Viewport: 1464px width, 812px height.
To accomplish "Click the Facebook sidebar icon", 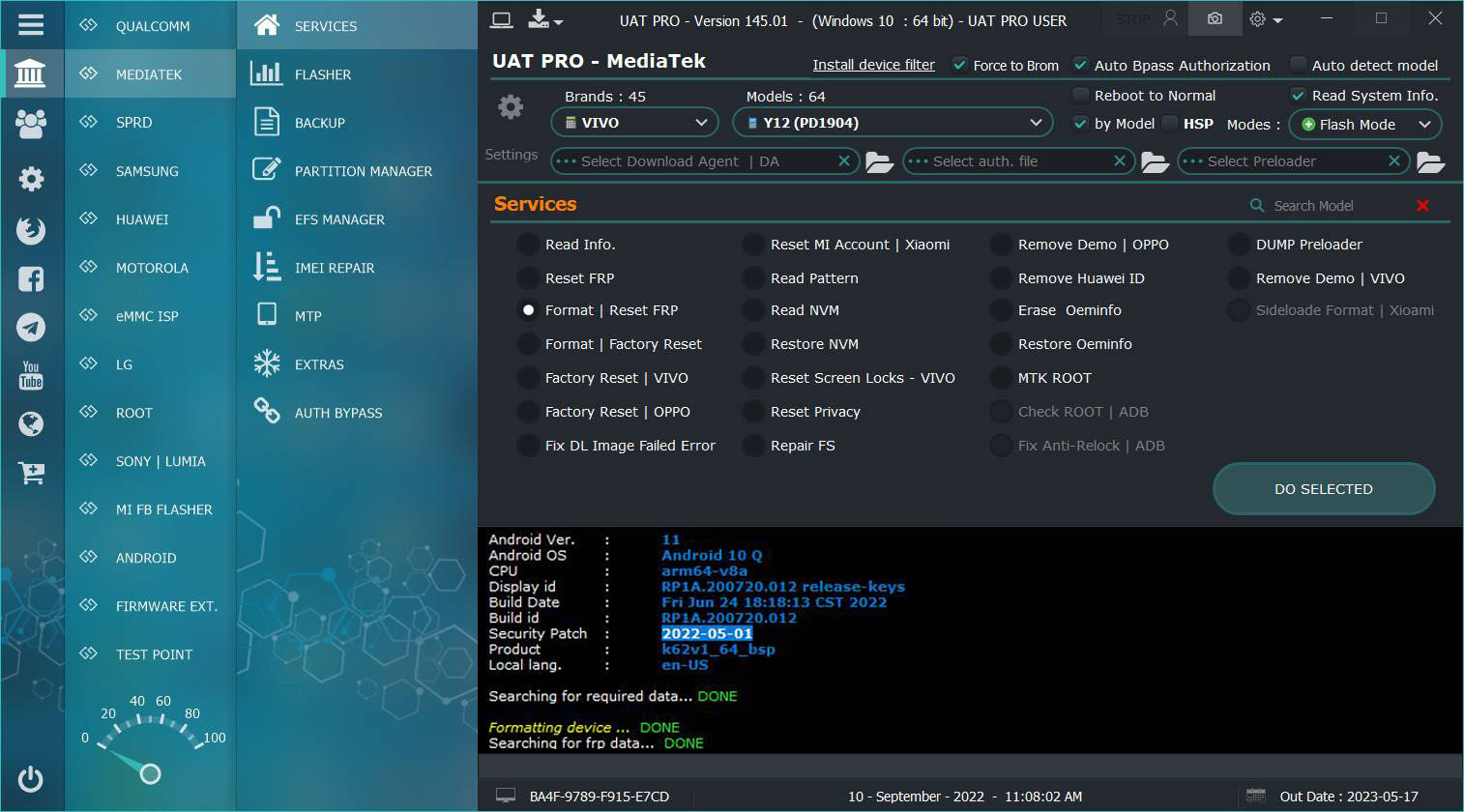I will click(x=31, y=279).
